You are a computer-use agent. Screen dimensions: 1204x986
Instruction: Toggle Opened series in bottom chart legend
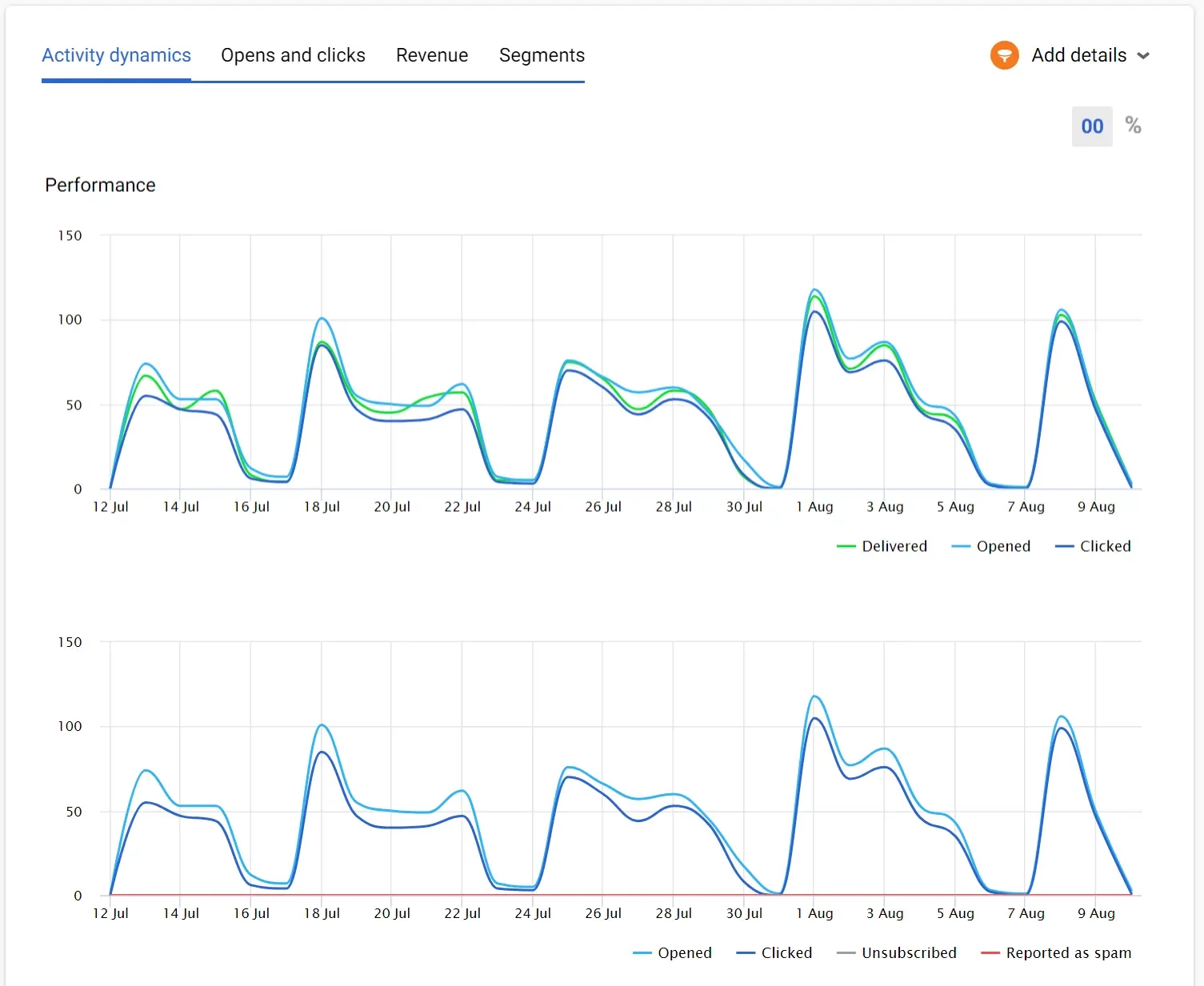672,952
